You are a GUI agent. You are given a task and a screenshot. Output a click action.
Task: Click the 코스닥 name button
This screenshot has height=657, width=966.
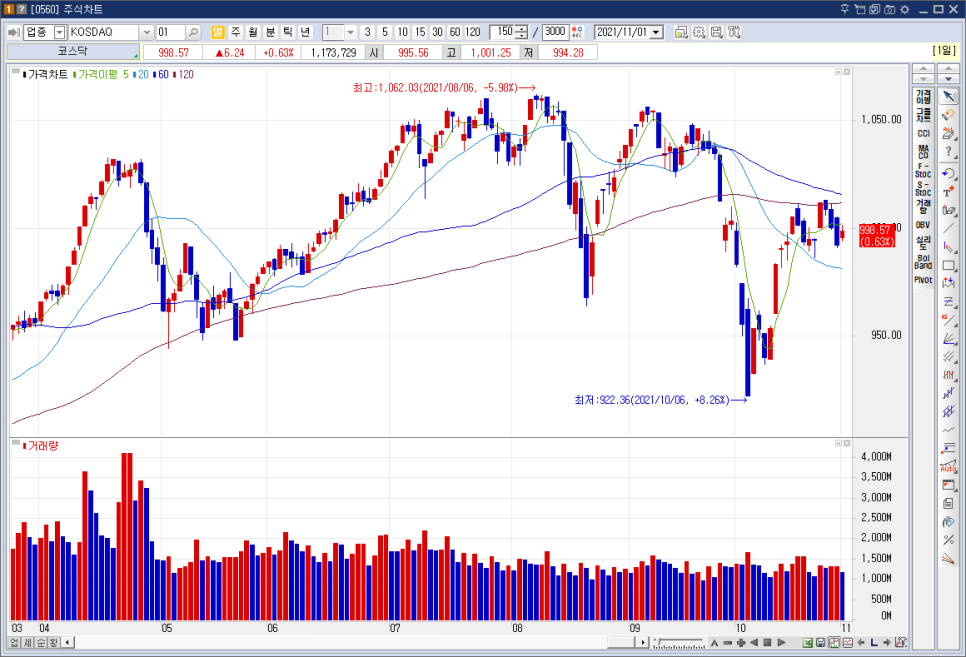73,52
